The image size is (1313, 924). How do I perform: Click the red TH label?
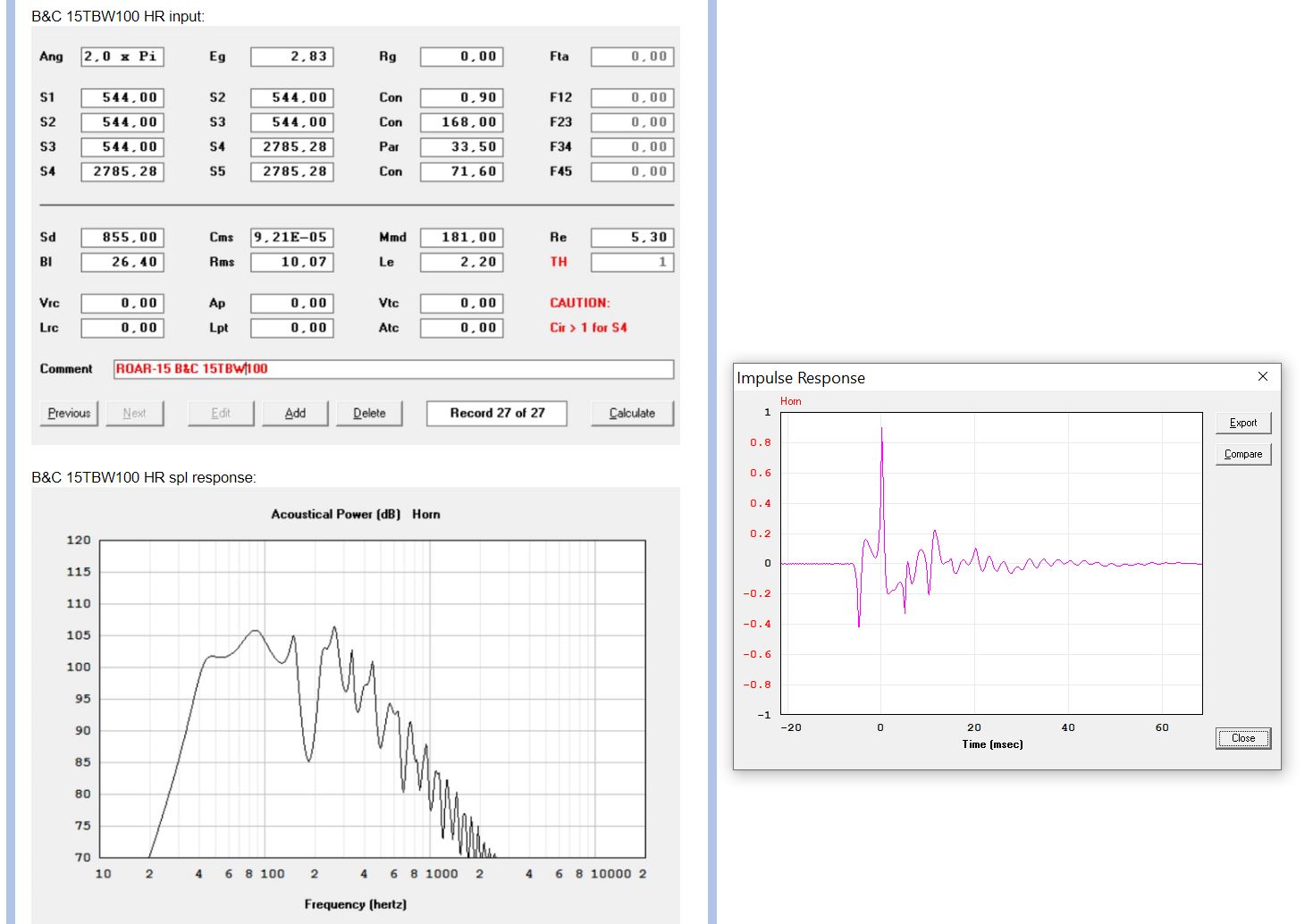pos(559,262)
